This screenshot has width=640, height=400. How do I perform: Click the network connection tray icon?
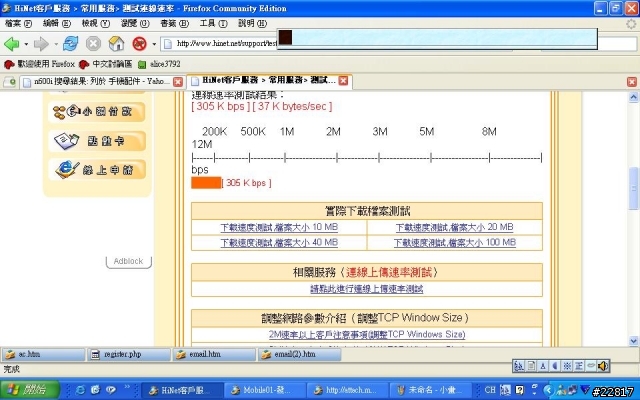pos(573,390)
